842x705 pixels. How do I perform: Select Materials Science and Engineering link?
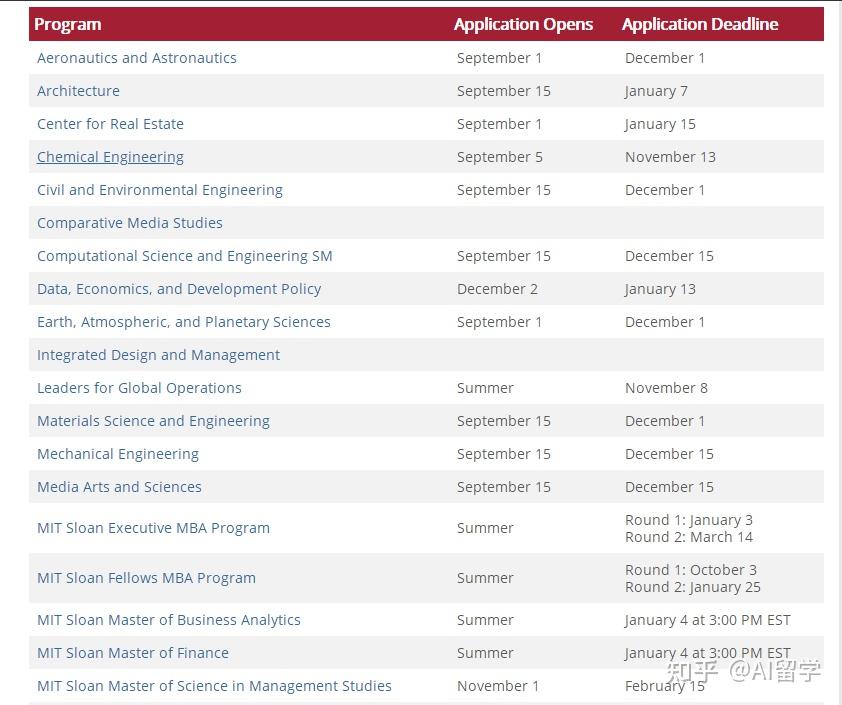point(153,421)
